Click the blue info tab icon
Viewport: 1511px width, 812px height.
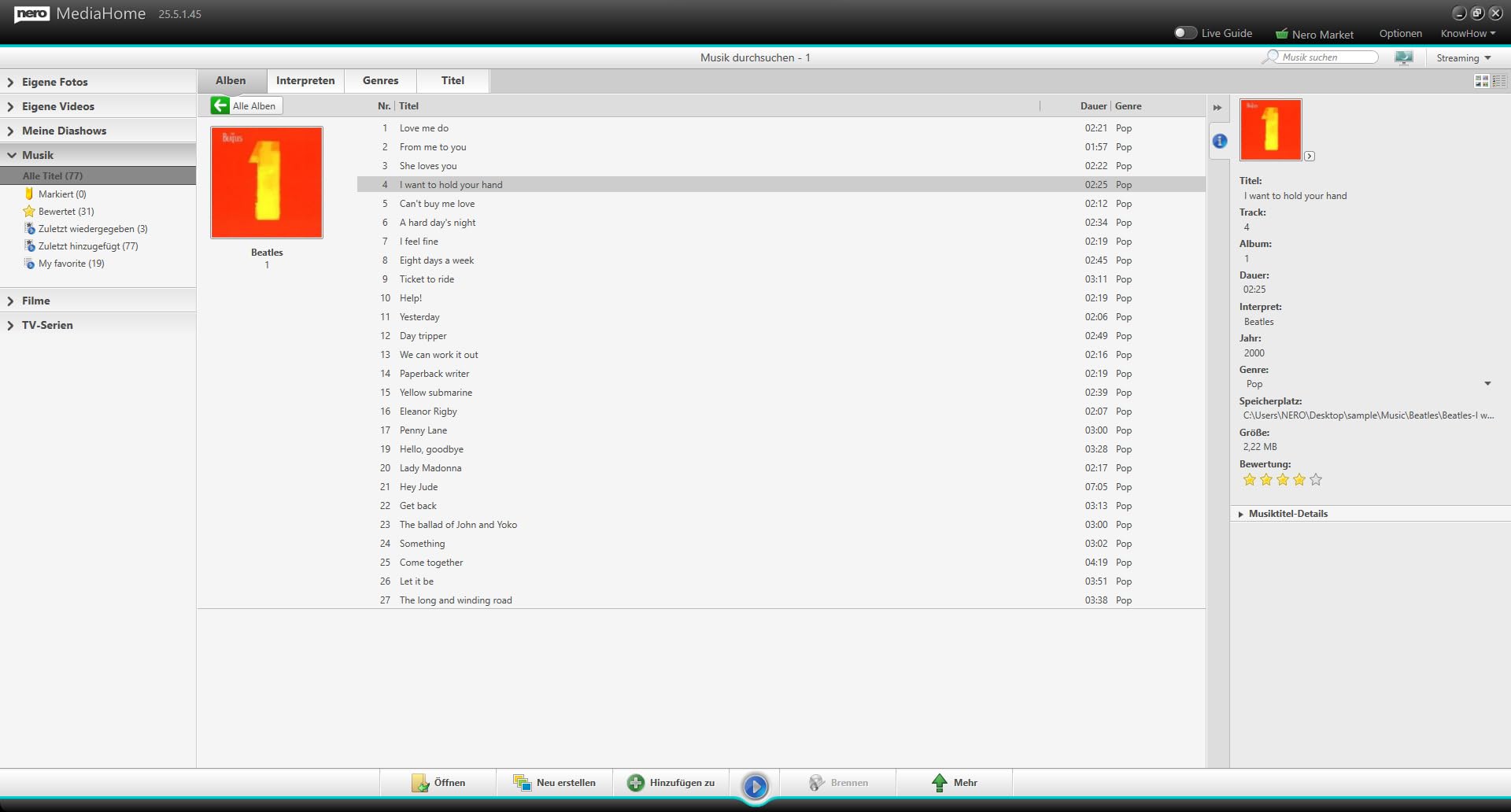click(1220, 141)
